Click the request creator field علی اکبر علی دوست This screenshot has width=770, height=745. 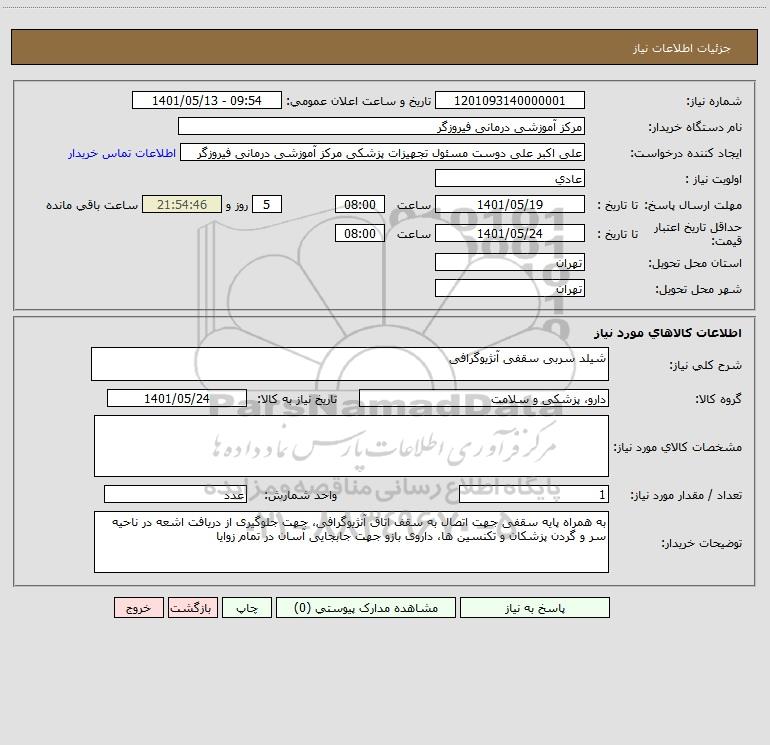coord(383,152)
